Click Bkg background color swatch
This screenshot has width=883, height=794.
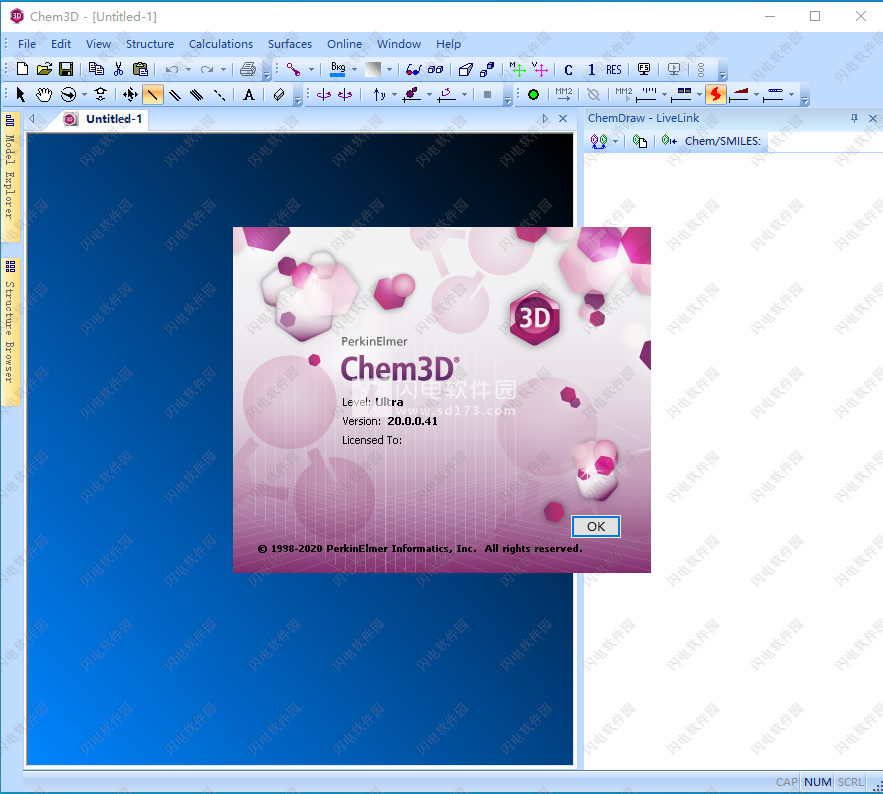pos(338,69)
